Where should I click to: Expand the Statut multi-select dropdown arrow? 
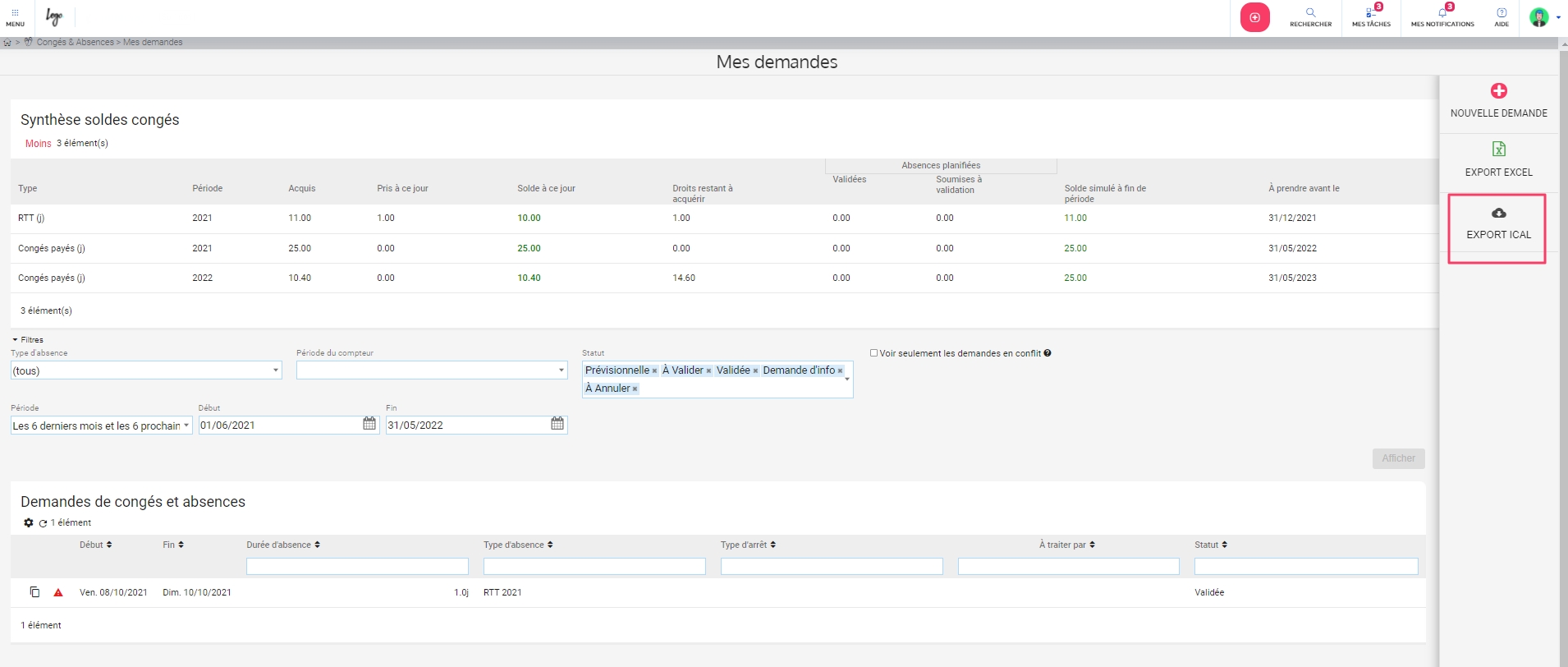(x=847, y=379)
